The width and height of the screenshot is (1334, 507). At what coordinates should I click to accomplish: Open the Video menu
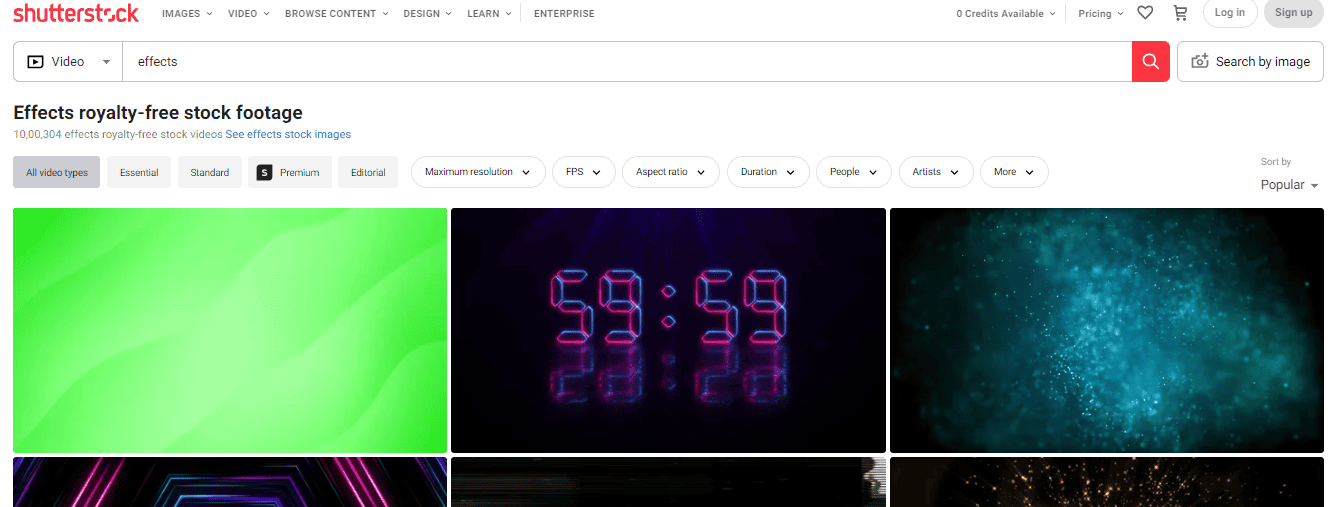click(x=249, y=13)
